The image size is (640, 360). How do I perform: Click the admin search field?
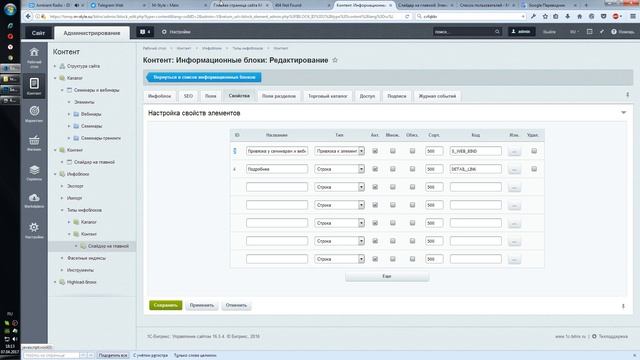tap(463, 32)
